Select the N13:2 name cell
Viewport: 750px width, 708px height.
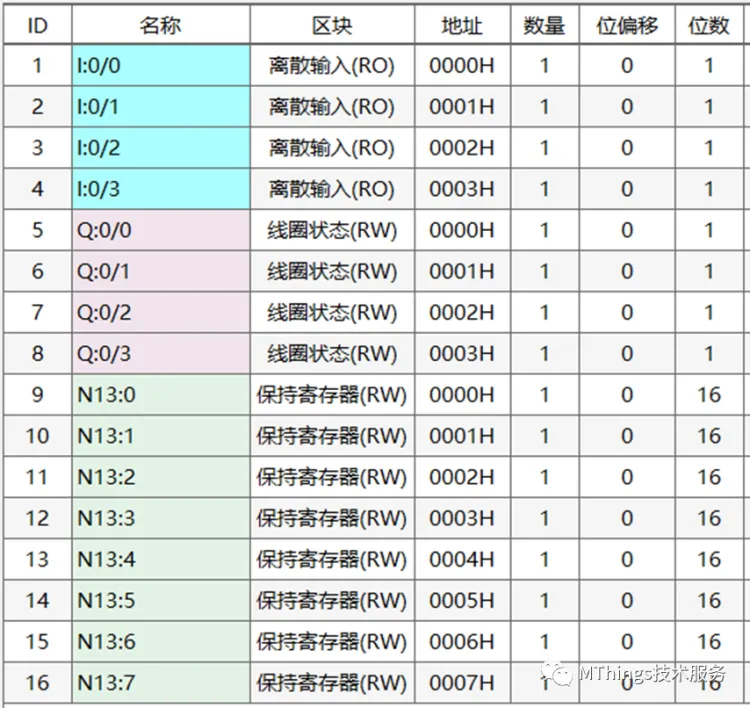click(x=161, y=477)
